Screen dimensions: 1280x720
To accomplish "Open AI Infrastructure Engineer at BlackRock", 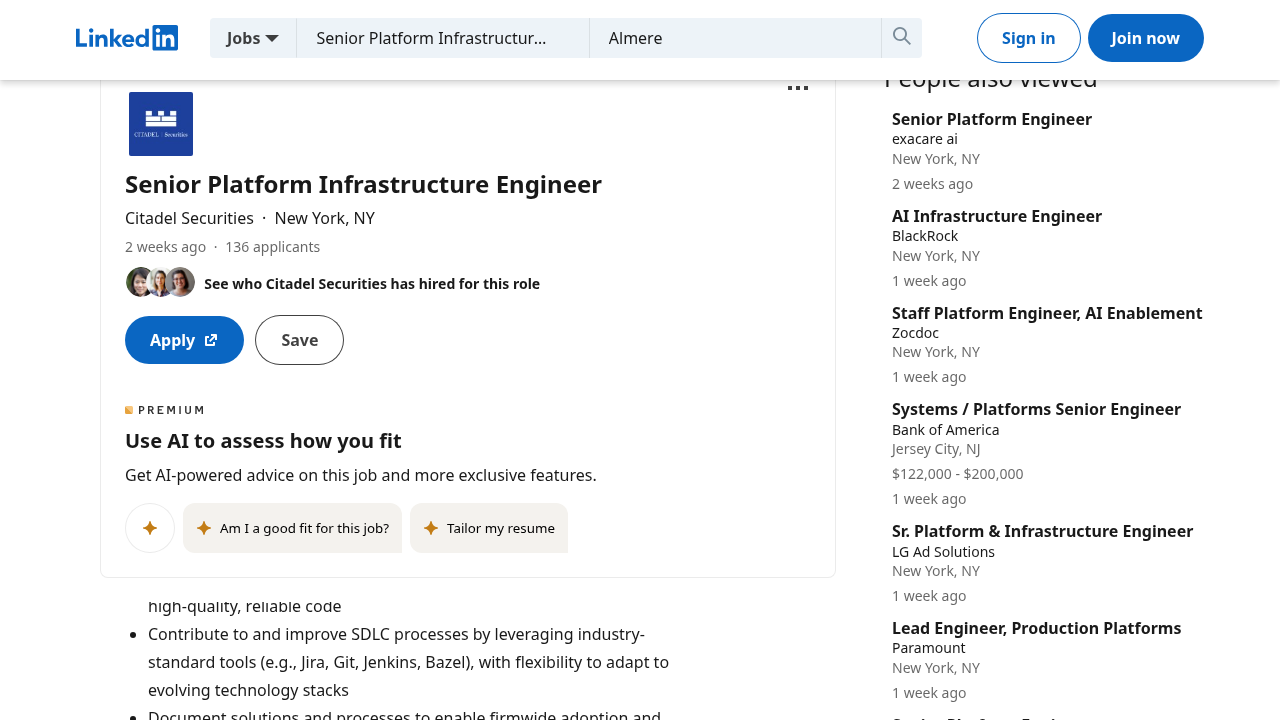I will pyautogui.click(x=997, y=216).
